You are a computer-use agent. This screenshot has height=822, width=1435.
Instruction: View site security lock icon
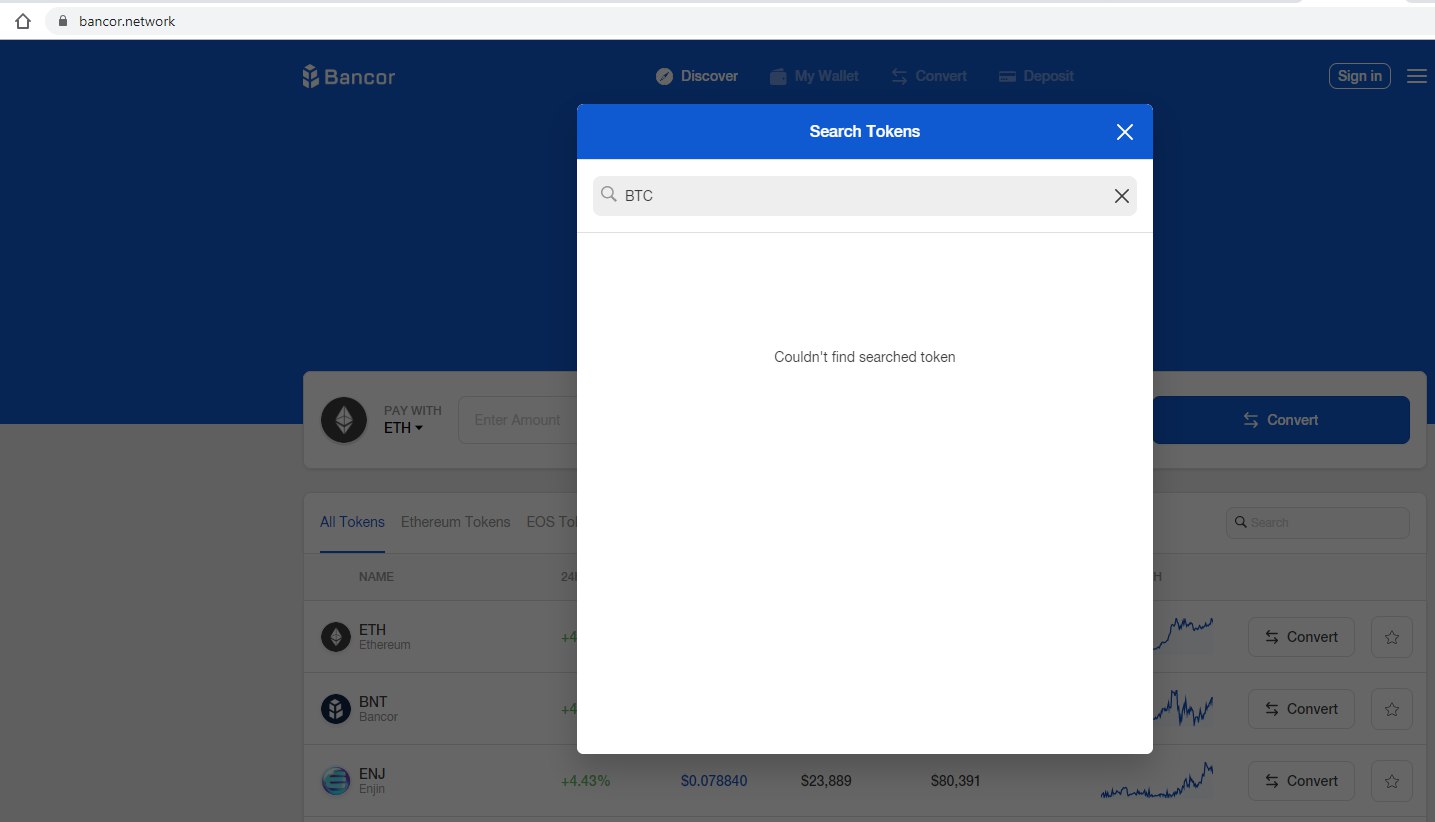coord(63,21)
